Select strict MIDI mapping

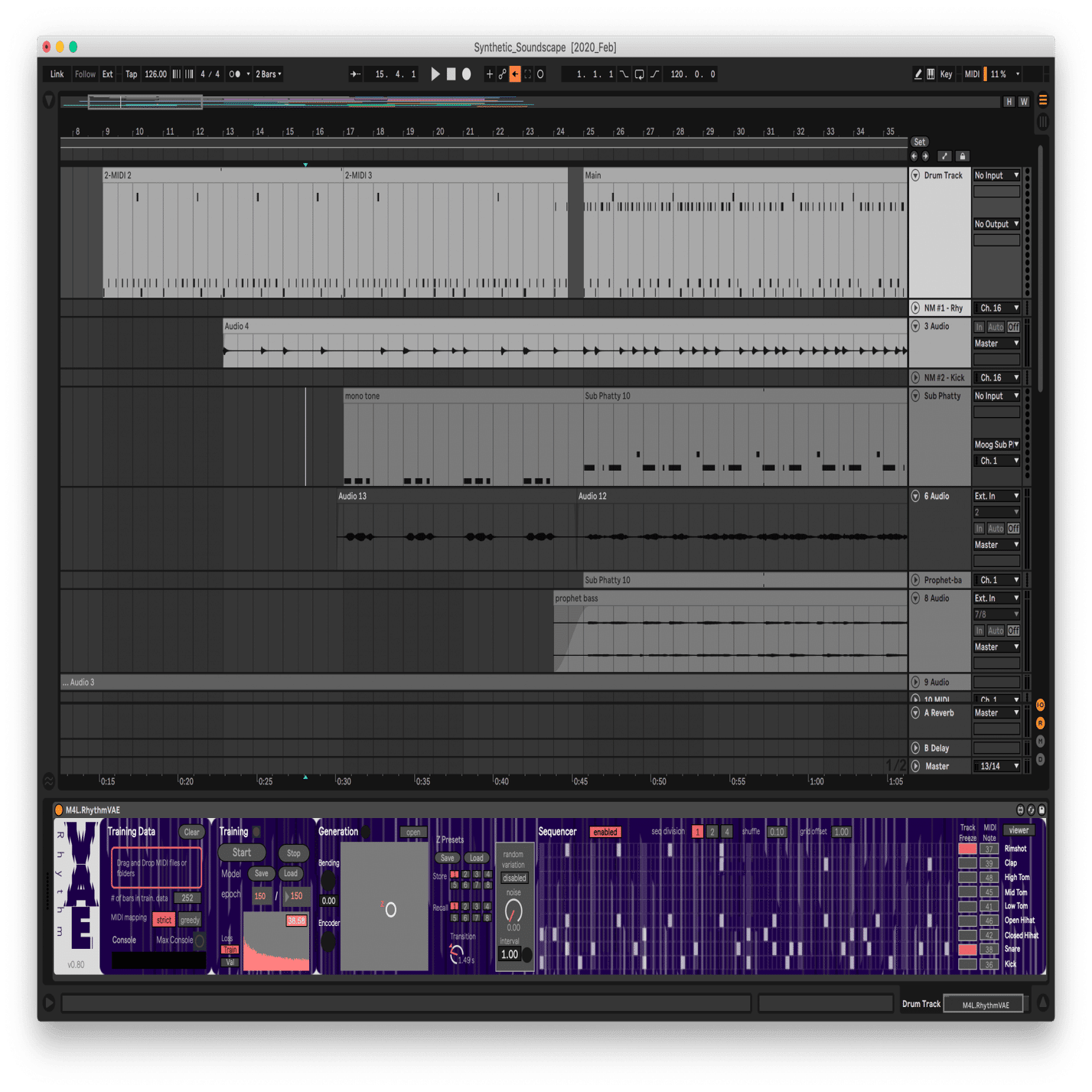coord(164,921)
